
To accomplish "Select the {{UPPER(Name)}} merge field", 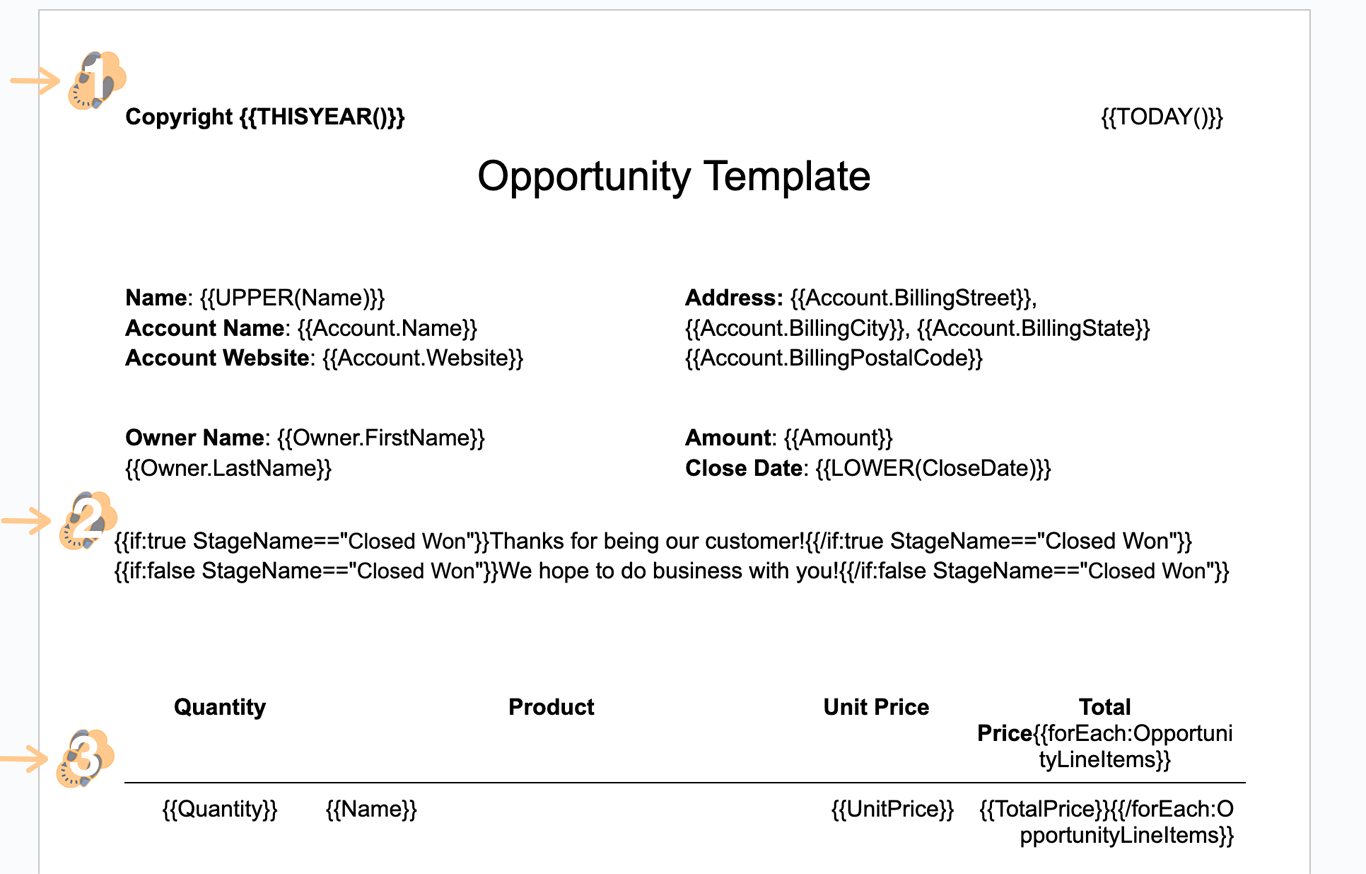I will (292, 298).
